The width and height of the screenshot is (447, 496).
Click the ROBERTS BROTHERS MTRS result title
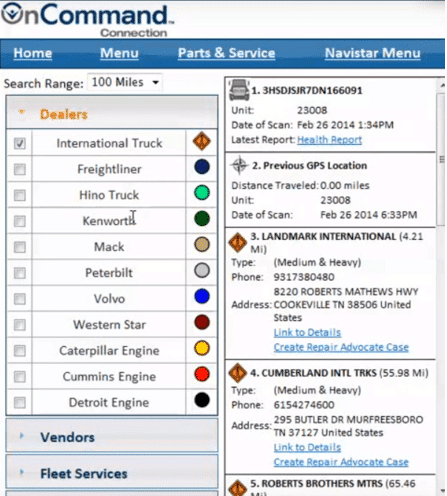point(316,484)
